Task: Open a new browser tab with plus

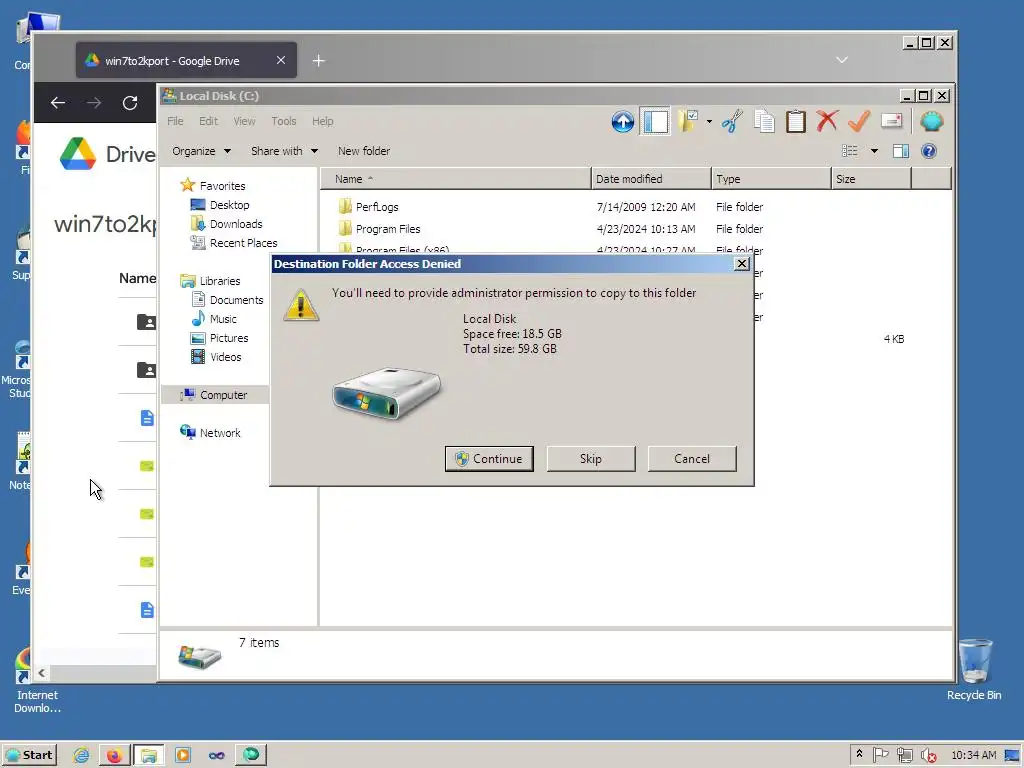Action: pos(318,61)
